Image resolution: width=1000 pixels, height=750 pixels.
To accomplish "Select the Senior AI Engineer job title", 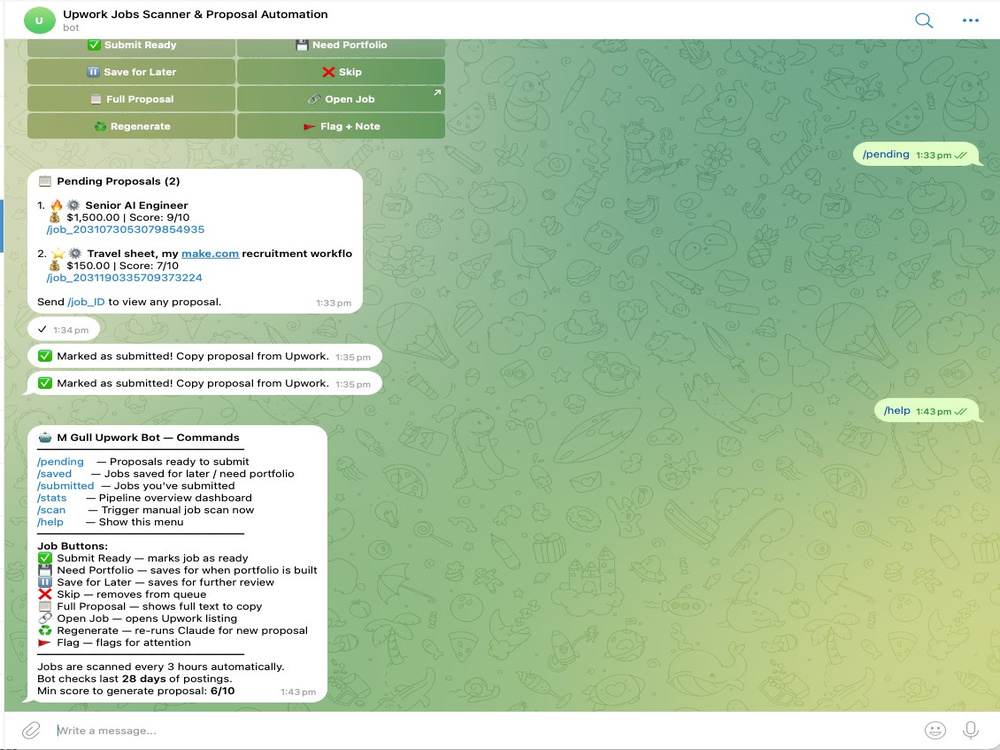I will coord(136,205).
